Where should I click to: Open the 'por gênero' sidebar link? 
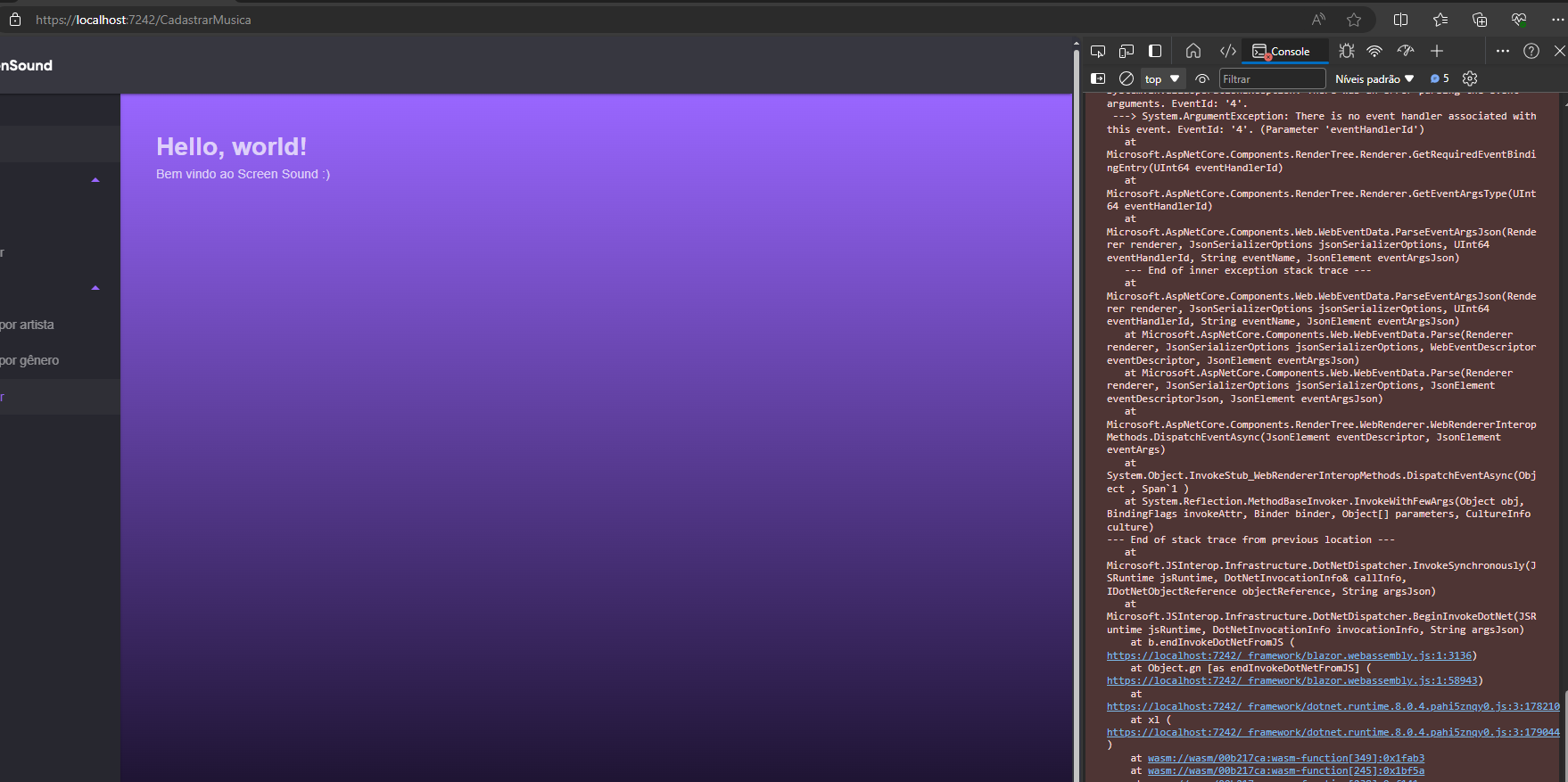(x=29, y=360)
